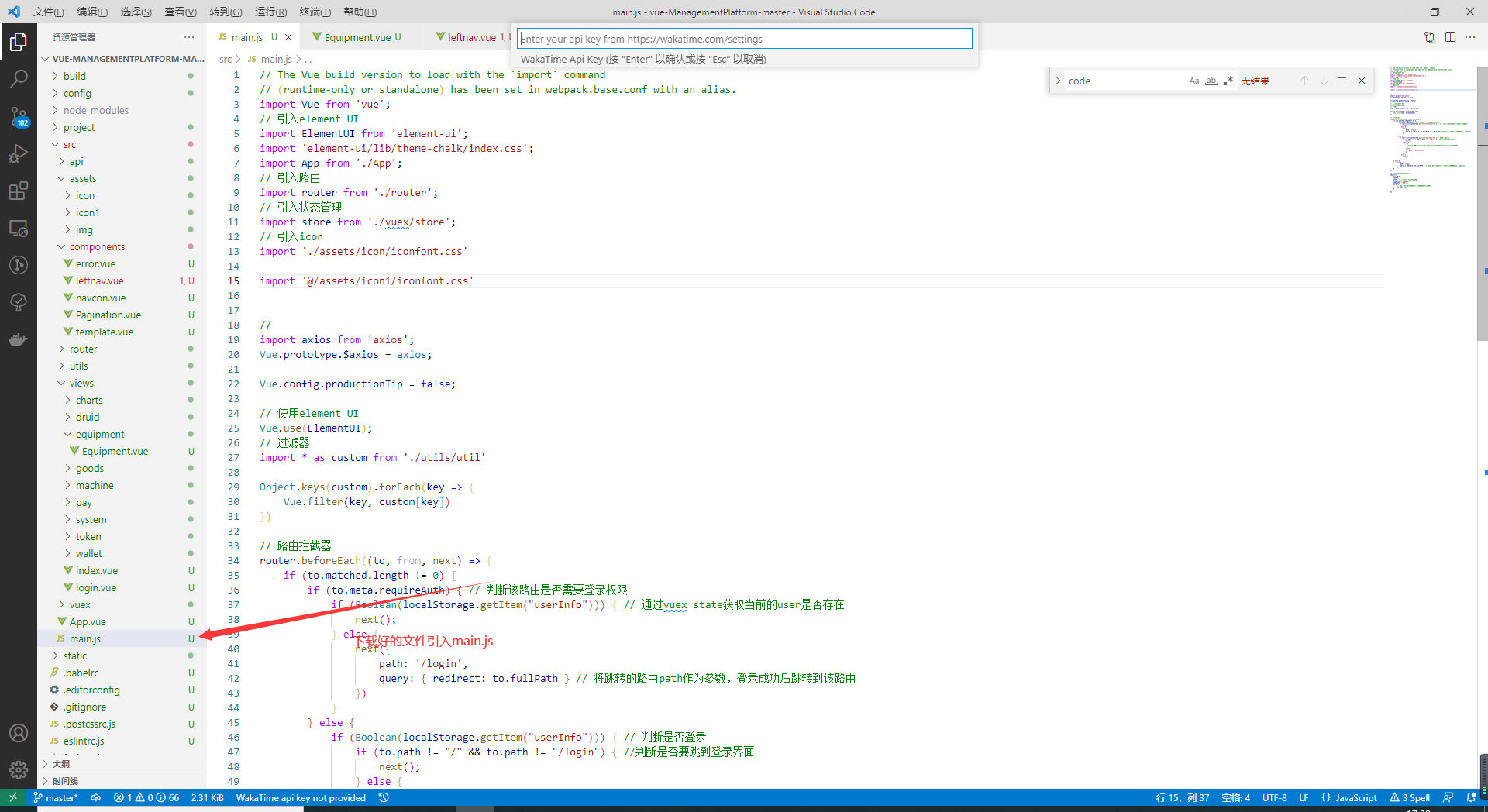Close the main.js editor tab
Screen dimensions: 1488x812
pos(288,37)
